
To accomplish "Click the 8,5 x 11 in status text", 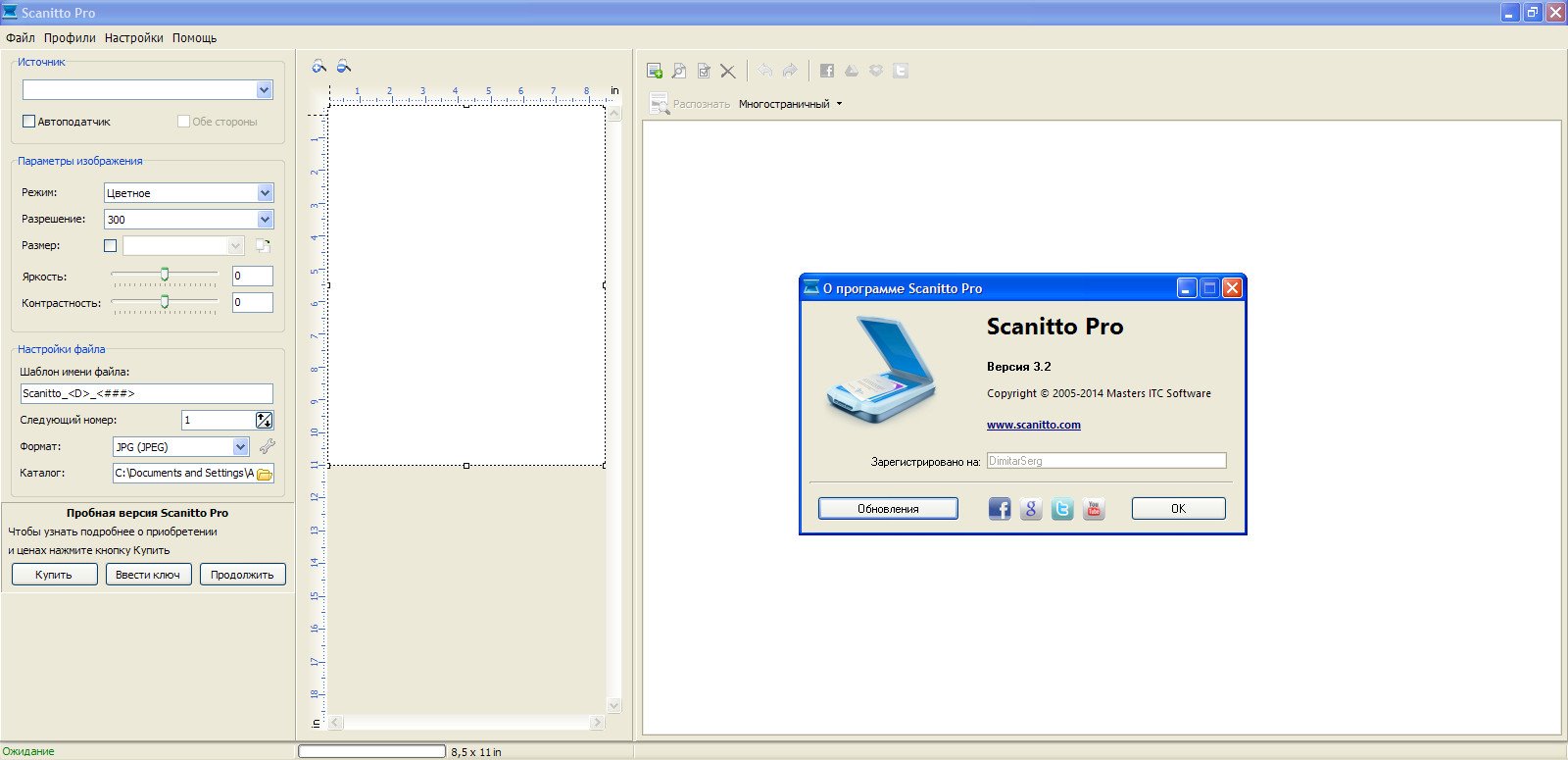I will point(476,752).
